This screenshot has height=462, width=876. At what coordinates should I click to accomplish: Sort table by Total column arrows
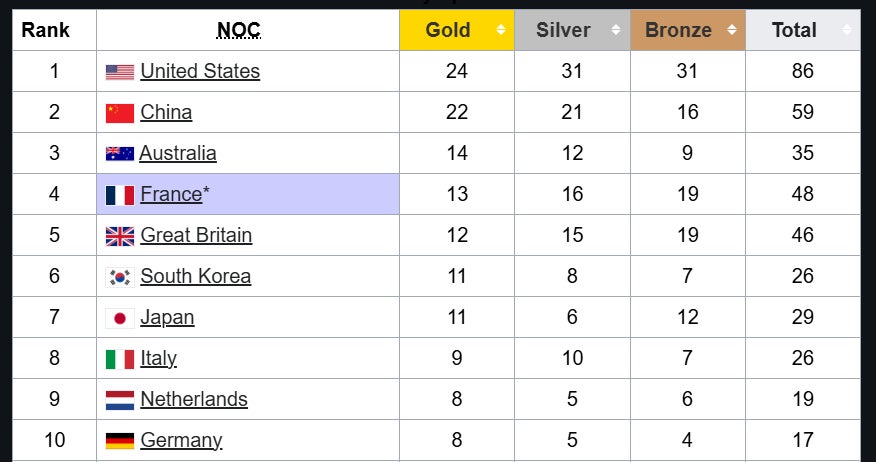pos(846,30)
